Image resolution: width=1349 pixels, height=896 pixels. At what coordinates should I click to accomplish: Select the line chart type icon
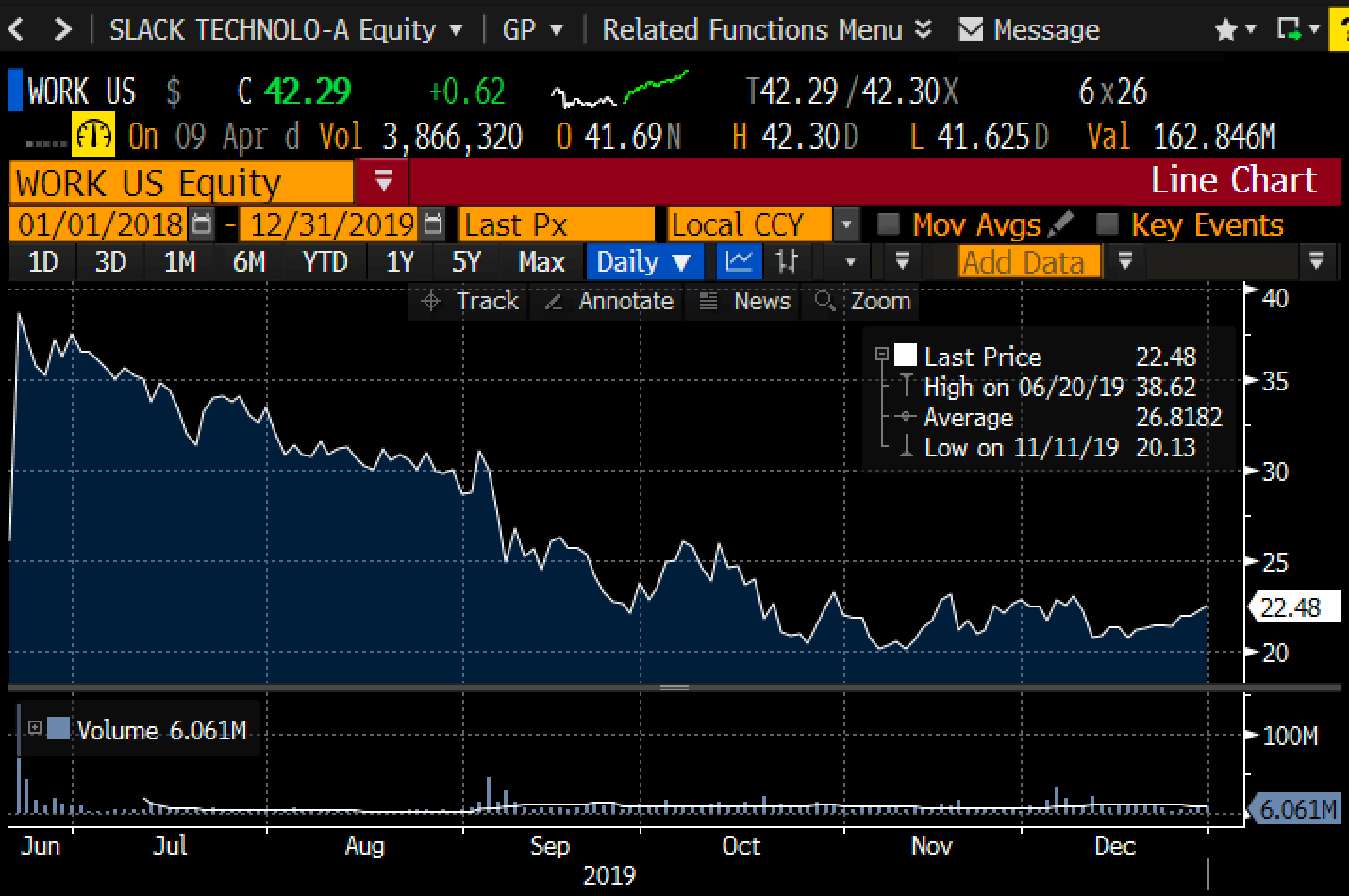[x=739, y=261]
